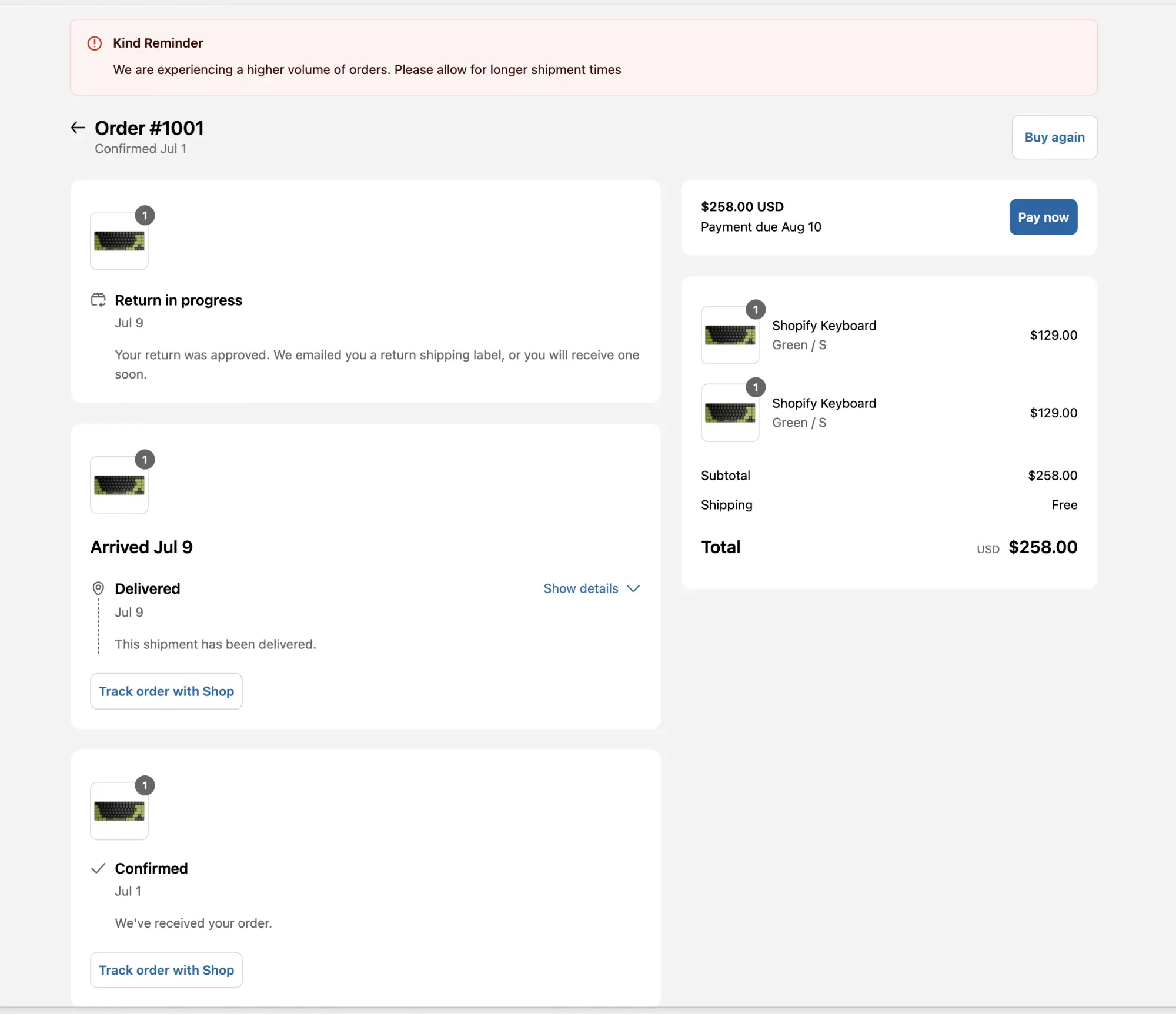Click the back arrow beside Order #1001
This screenshot has width=1176, height=1014.
[78, 127]
